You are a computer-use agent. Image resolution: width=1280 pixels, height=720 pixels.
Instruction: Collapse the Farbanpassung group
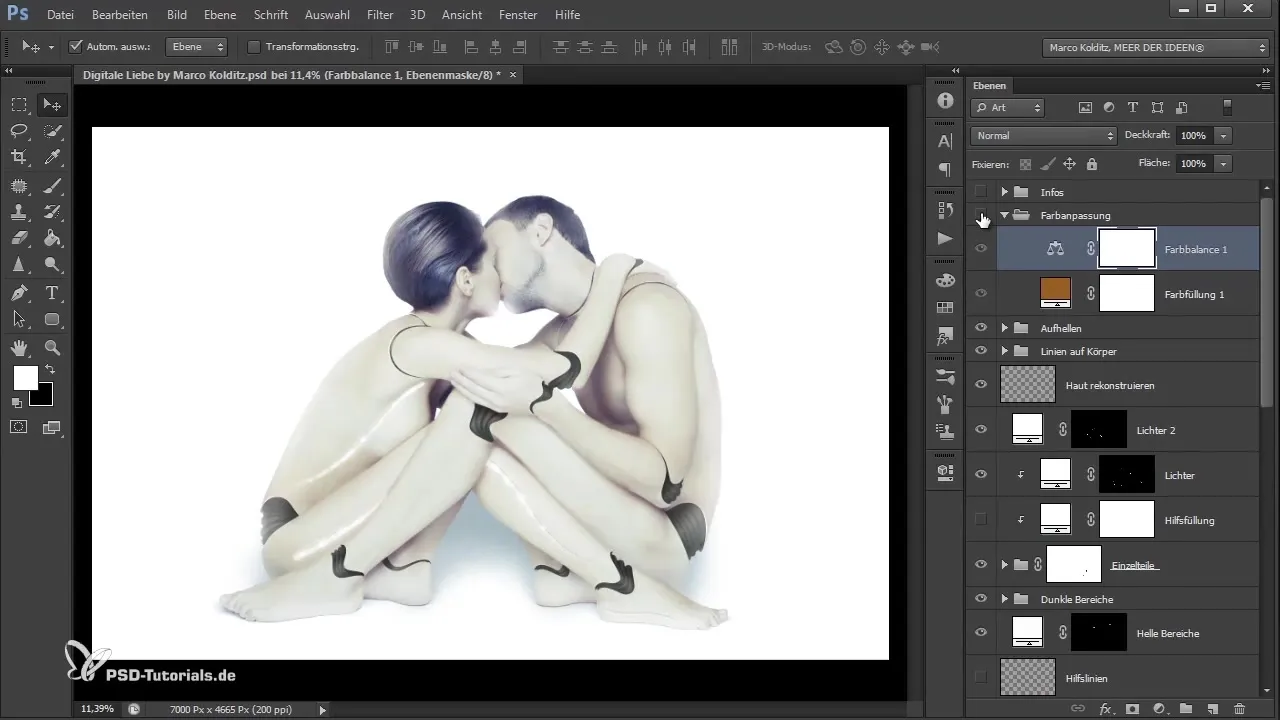pyautogui.click(x=1004, y=215)
